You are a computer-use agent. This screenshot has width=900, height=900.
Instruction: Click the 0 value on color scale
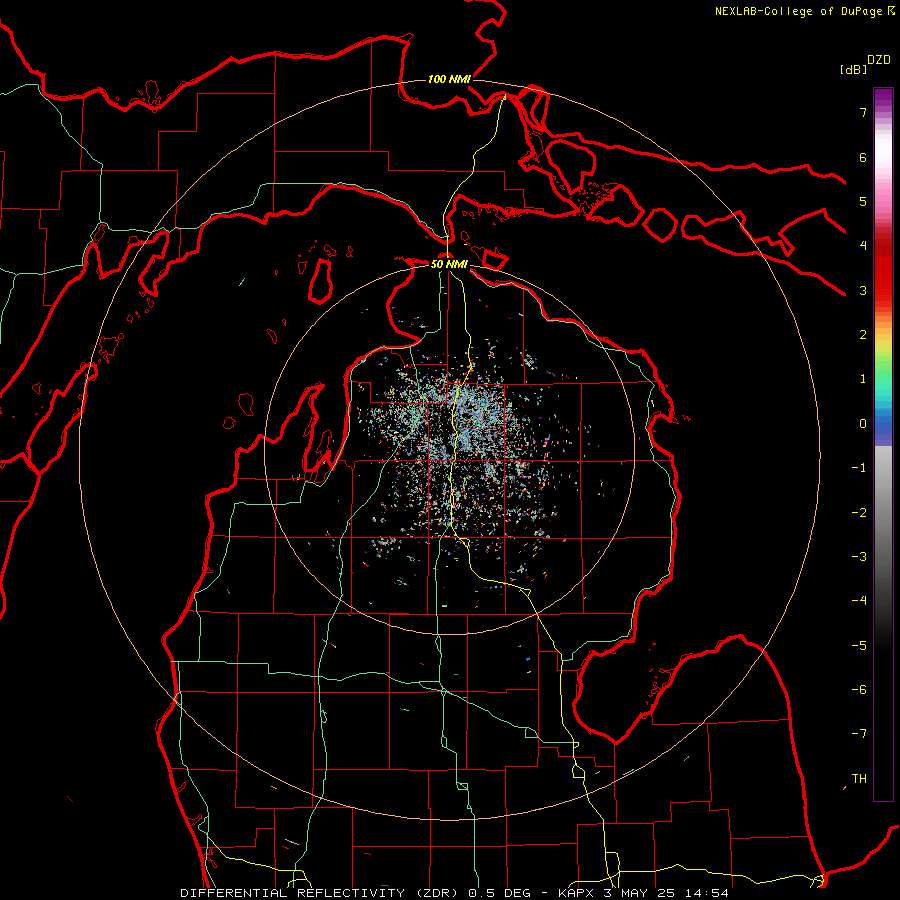(863, 424)
